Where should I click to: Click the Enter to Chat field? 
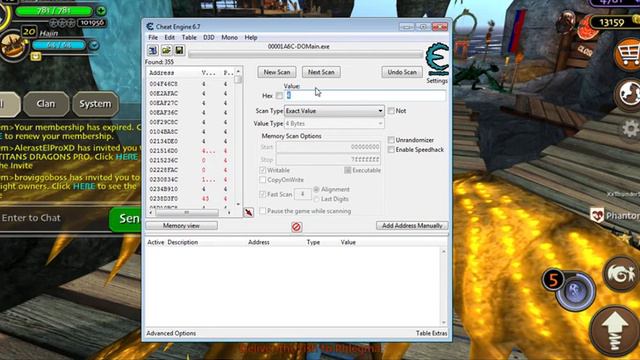click(53, 218)
